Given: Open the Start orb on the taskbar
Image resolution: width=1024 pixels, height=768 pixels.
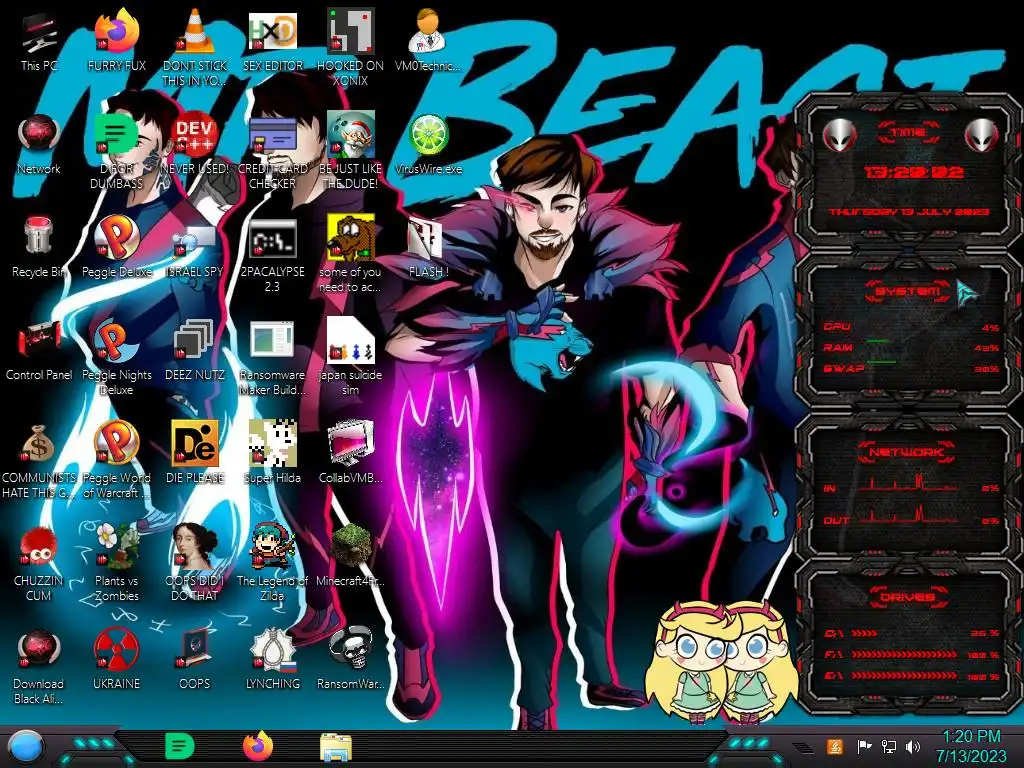Looking at the screenshot, I should tap(24, 746).
